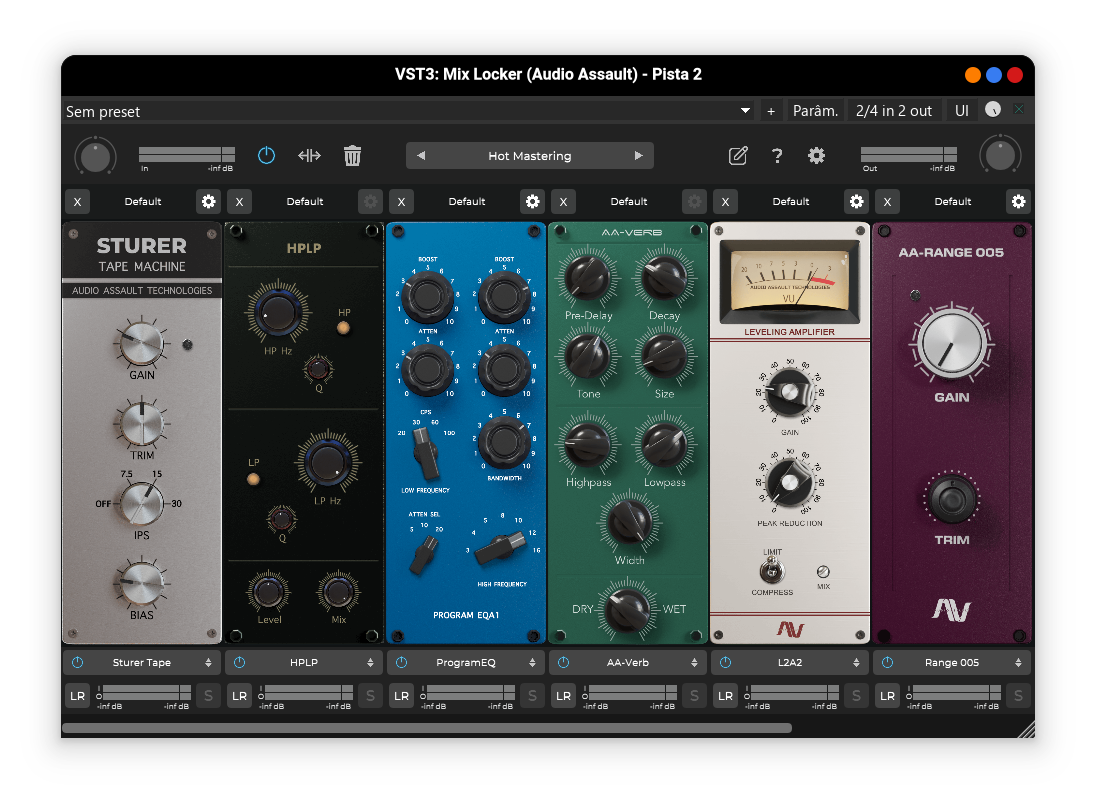Remove the HPLP module with X
The height and width of the screenshot is (805, 1096).
pyautogui.click(x=238, y=202)
